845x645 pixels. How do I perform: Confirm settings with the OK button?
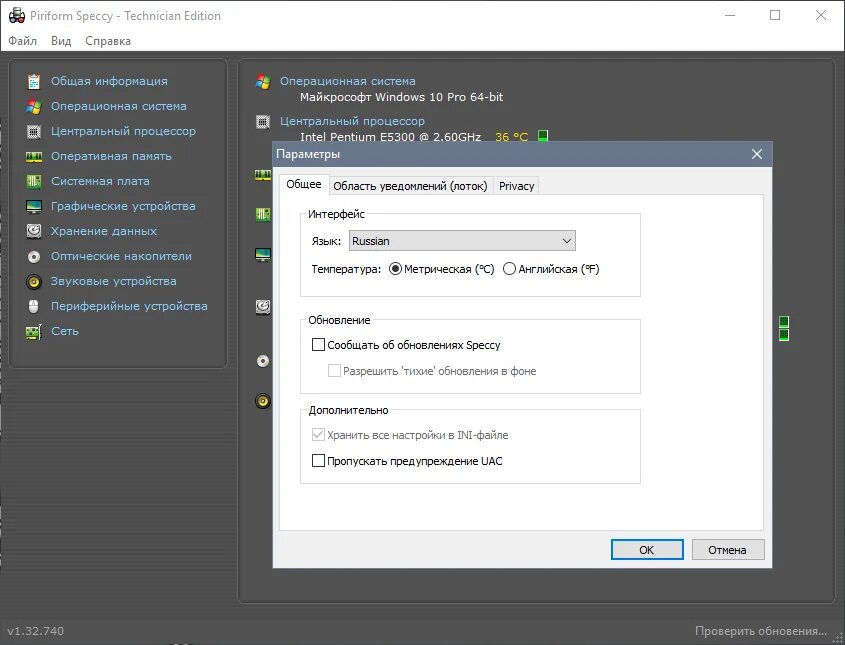coord(647,550)
